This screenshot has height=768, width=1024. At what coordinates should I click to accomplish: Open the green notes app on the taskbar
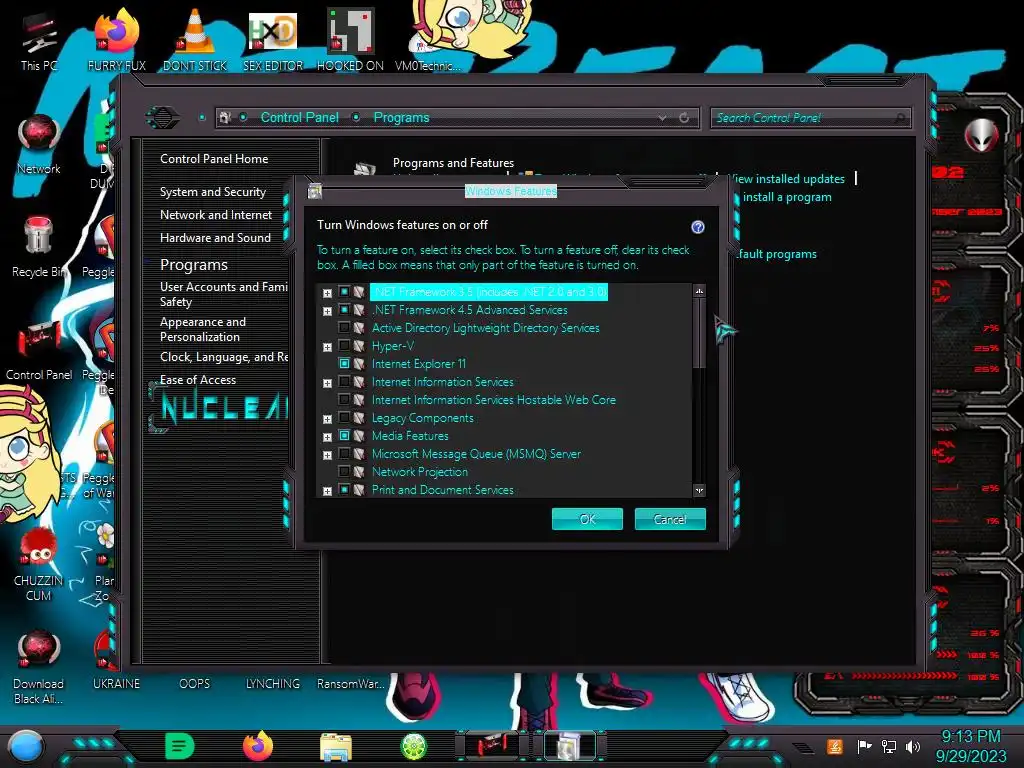point(180,746)
